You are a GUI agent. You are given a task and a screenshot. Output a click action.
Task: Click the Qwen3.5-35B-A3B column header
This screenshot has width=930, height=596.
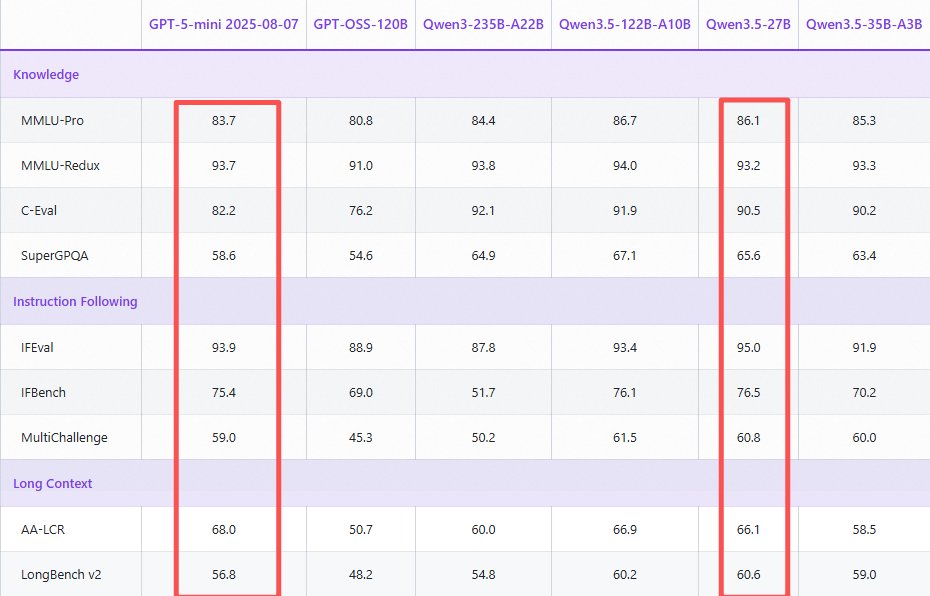[864, 24]
